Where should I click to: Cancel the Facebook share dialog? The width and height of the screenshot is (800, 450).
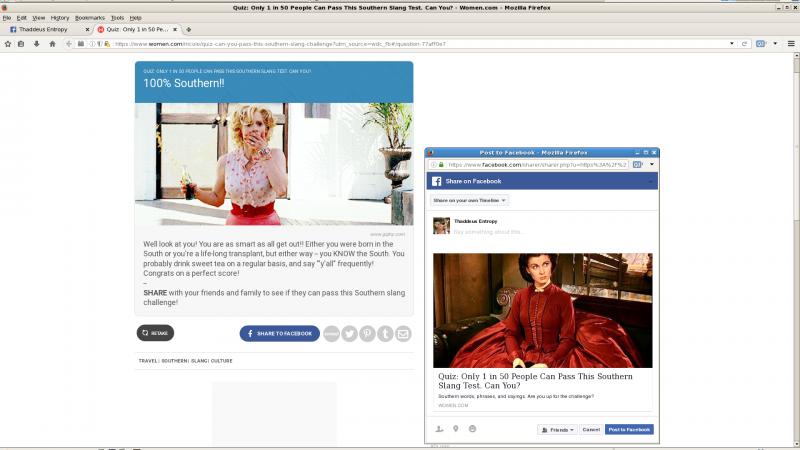coord(591,429)
